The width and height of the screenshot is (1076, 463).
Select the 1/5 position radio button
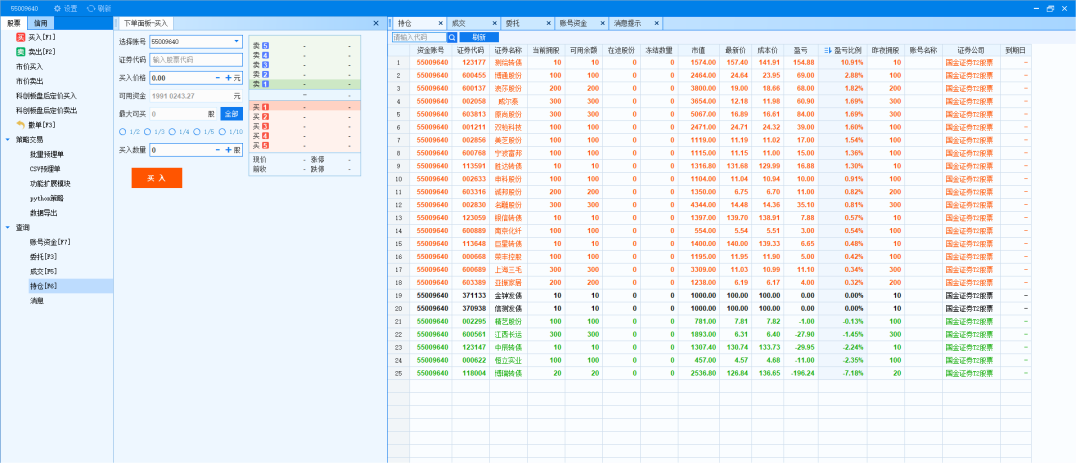click(x=196, y=132)
